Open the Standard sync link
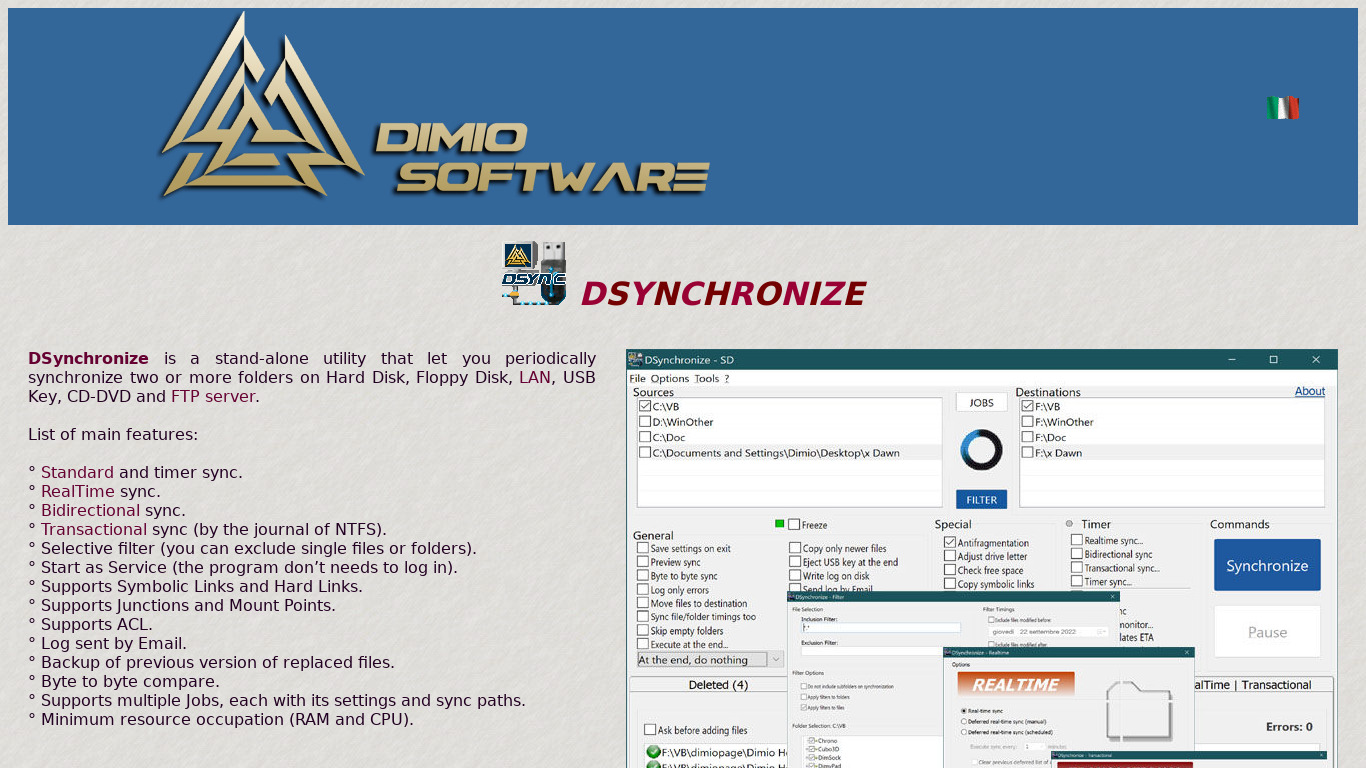The image size is (1366, 768). click(x=77, y=472)
